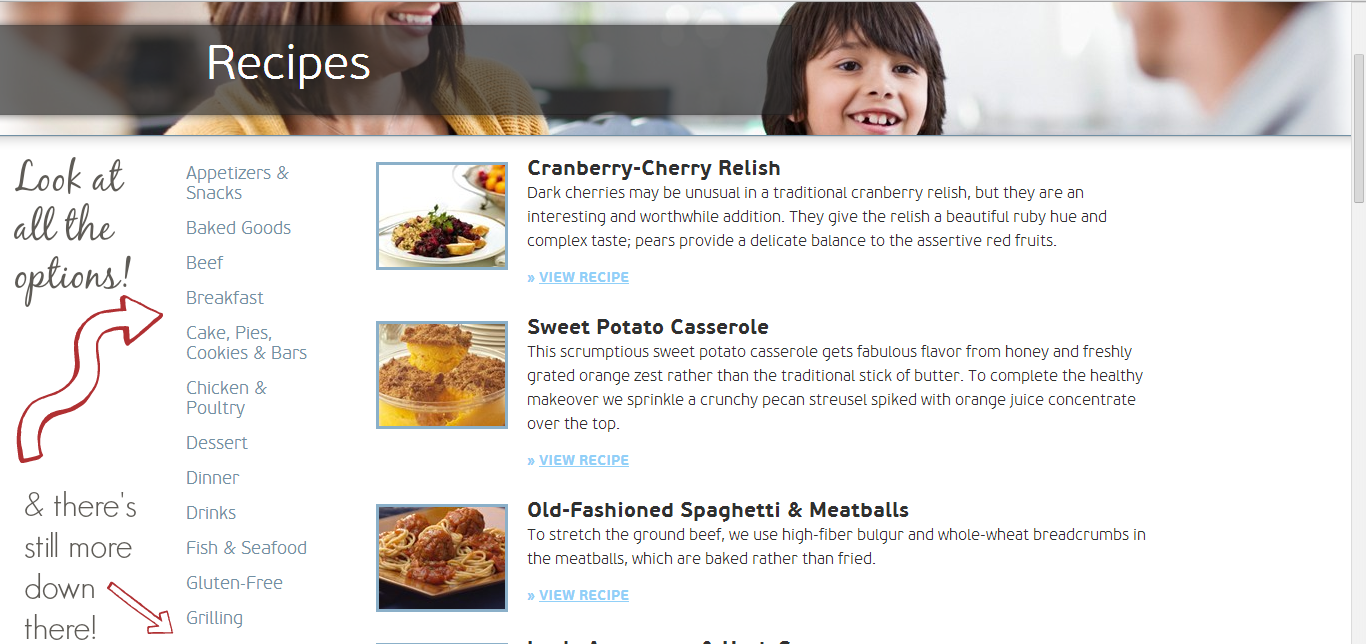Click the Spaghetti & Meatballs photo thumbnail
Viewport: 1366px width, 644px height.
click(442, 558)
